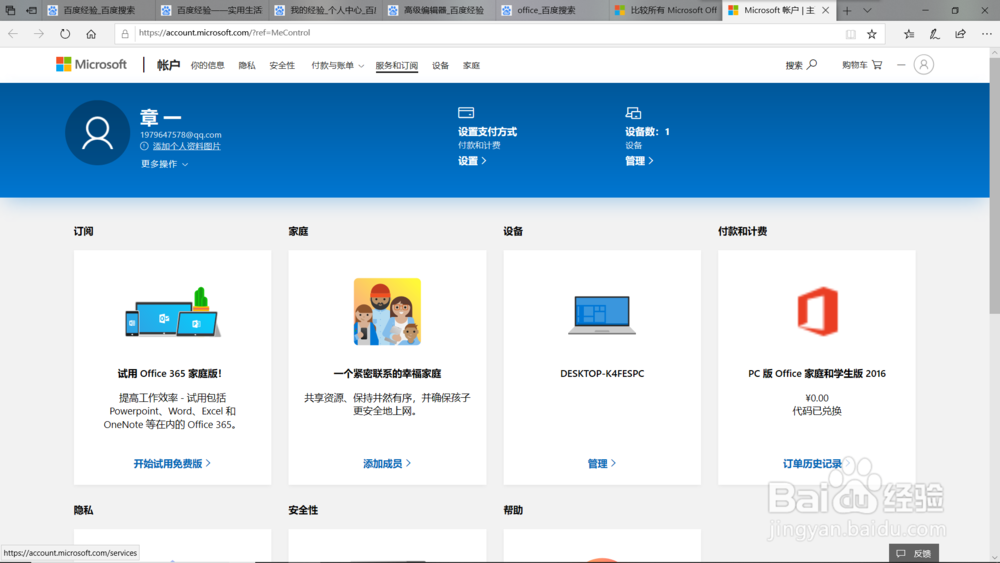Click the 帐户 header link
This screenshot has width=1000, height=563.
click(168, 65)
